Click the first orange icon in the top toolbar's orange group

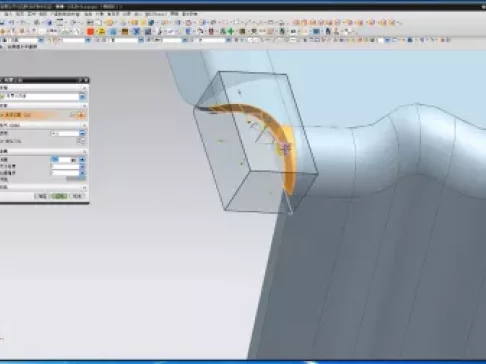(296, 23)
